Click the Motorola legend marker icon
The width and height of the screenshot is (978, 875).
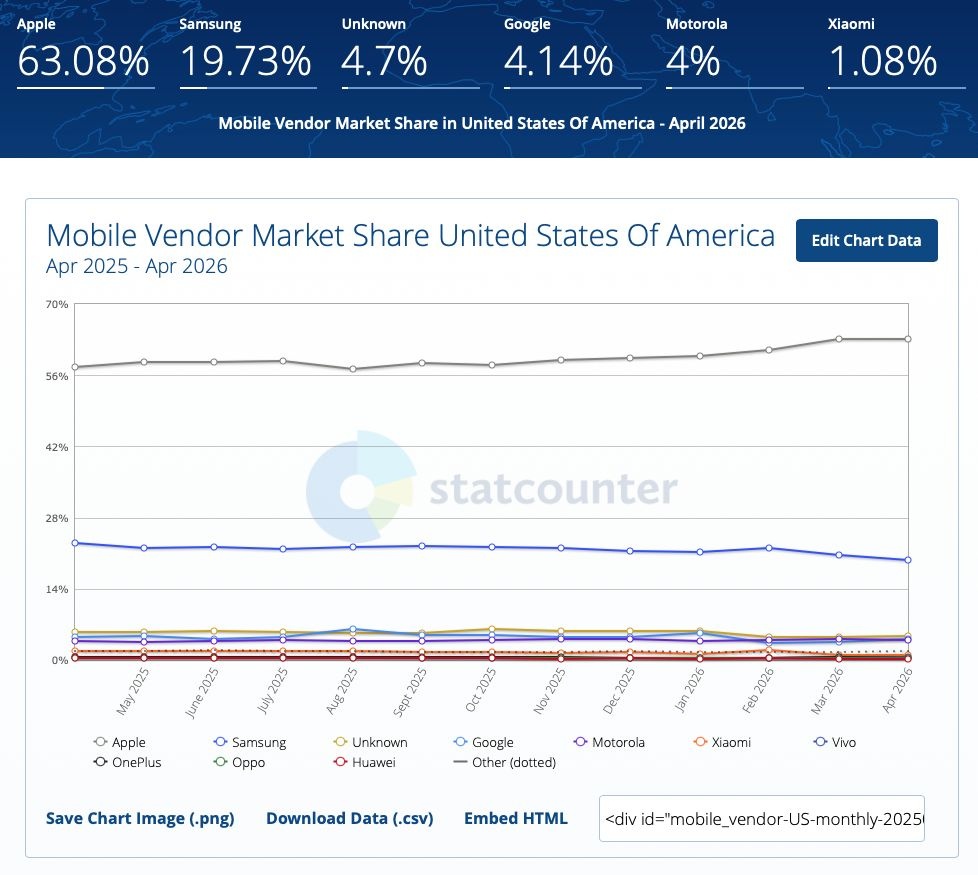pyautogui.click(x=580, y=742)
